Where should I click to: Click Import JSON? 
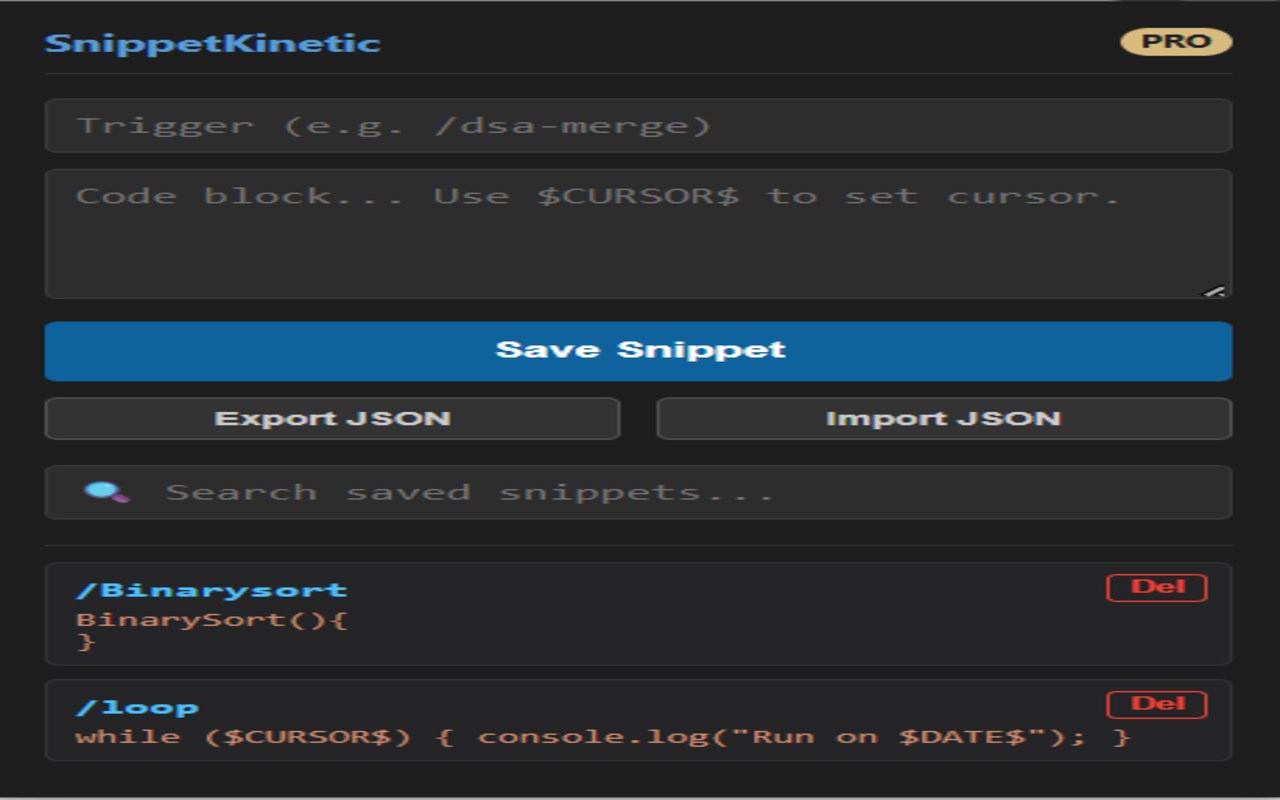pos(944,419)
